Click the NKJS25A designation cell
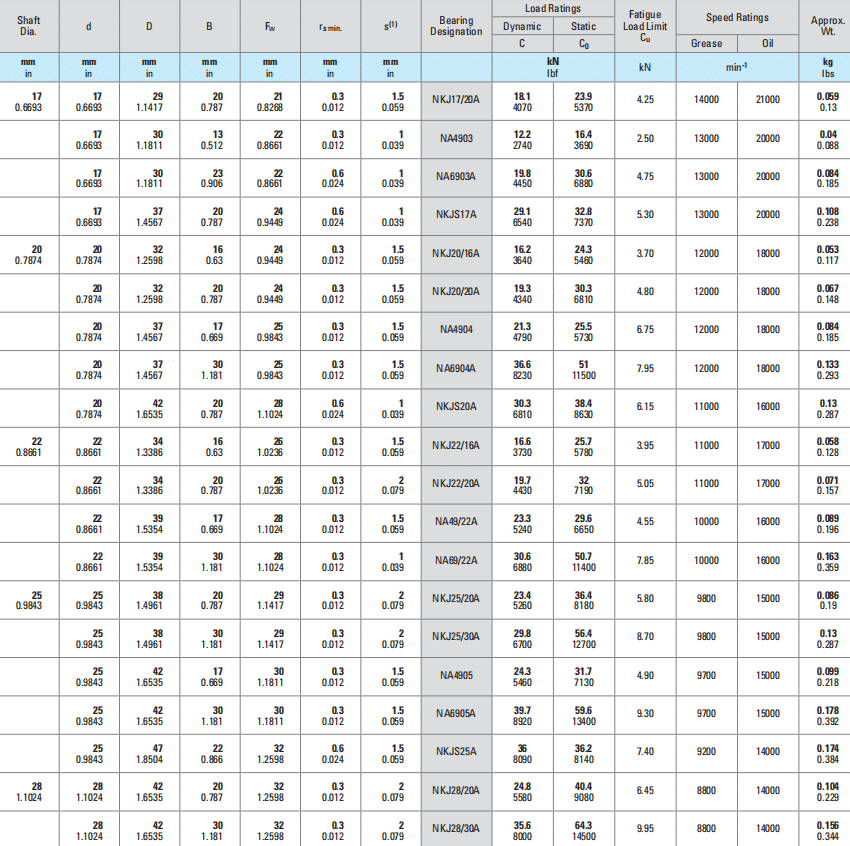The height and width of the screenshot is (846, 850). click(456, 752)
